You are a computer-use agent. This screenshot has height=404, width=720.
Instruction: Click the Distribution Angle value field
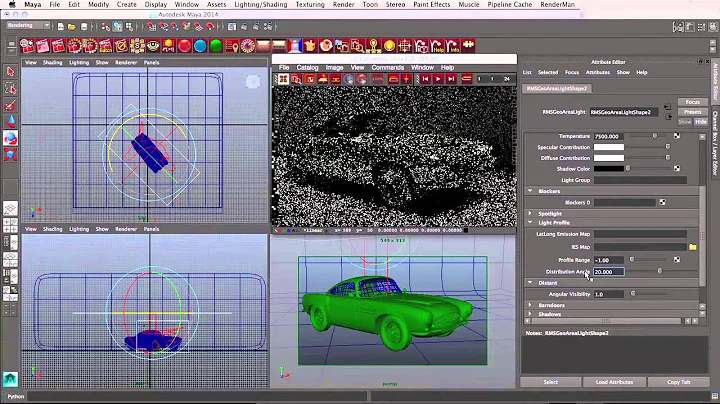point(609,272)
